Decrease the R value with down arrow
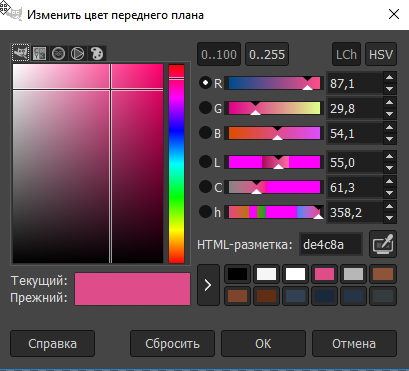This screenshot has width=409, height=371. (389, 89)
